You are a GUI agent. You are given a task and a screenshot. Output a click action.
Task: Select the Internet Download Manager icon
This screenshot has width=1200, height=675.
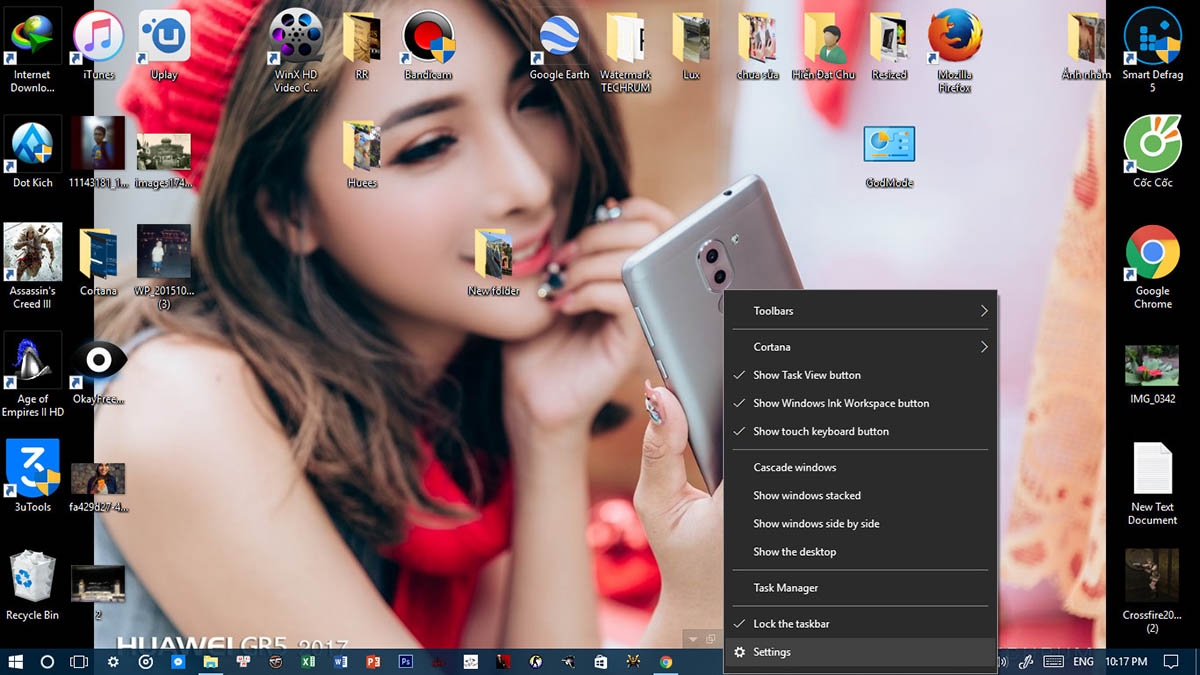pos(32,50)
